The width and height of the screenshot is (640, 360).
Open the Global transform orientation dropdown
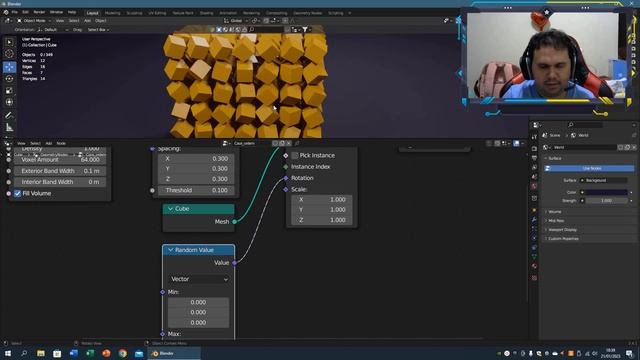236,20
